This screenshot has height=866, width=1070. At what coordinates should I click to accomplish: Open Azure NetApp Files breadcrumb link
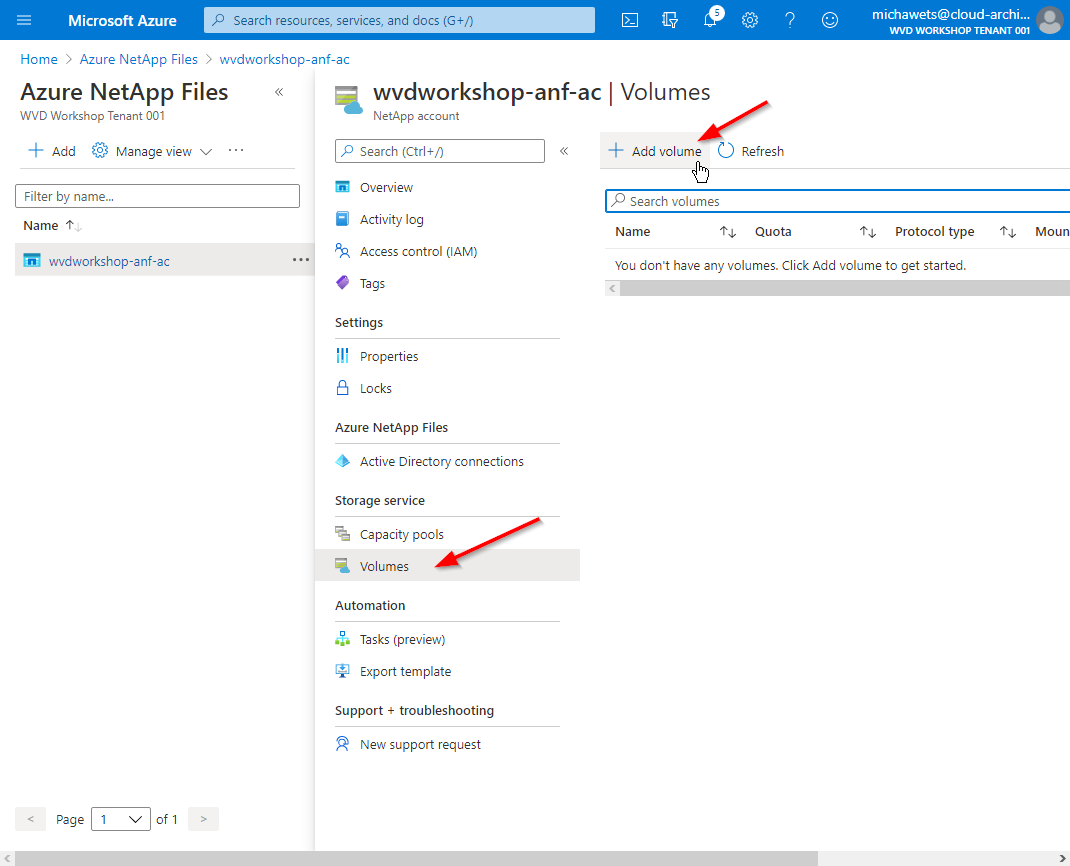coord(139,59)
